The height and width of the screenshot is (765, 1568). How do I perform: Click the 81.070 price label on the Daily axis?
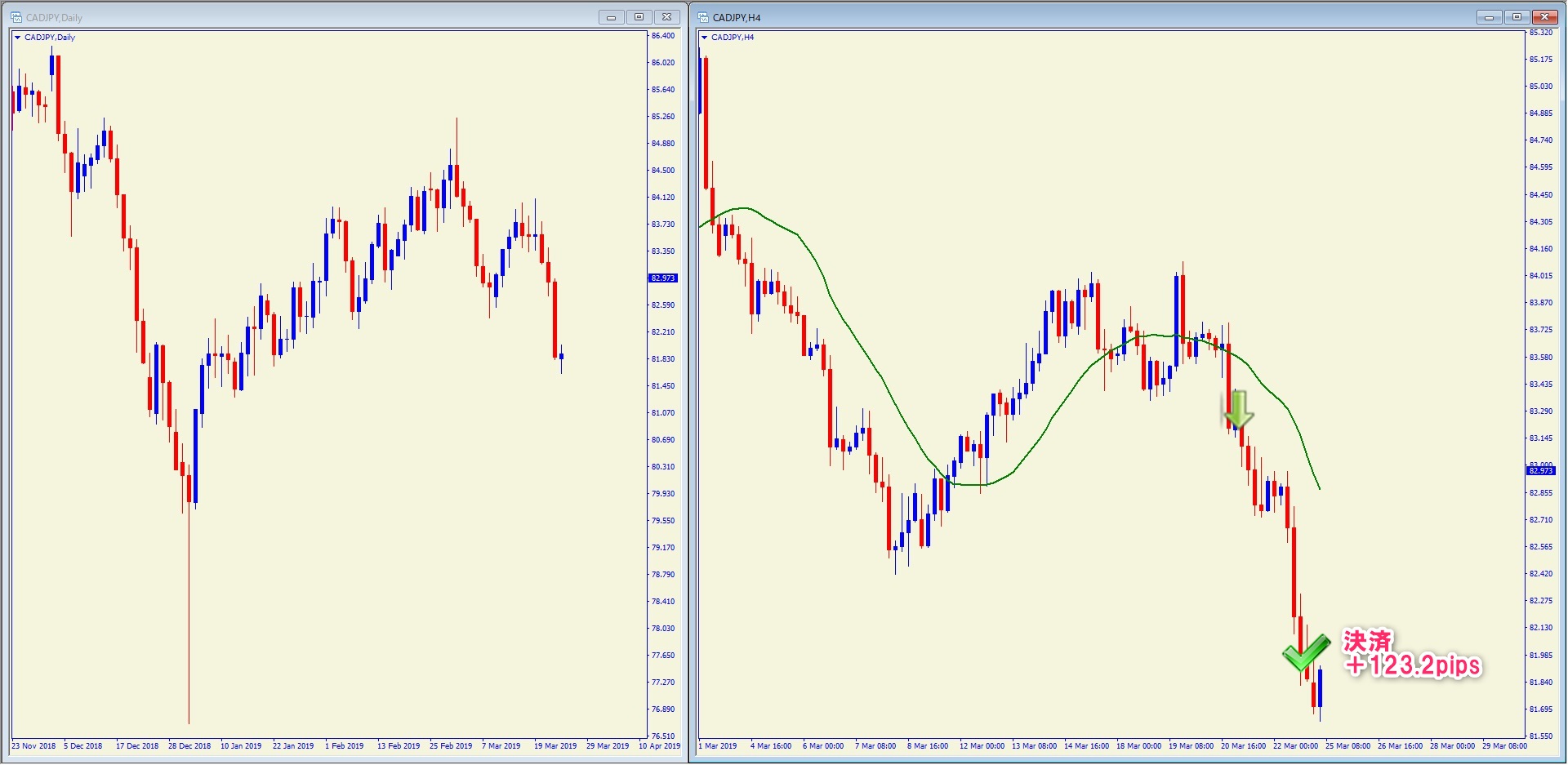(663, 413)
